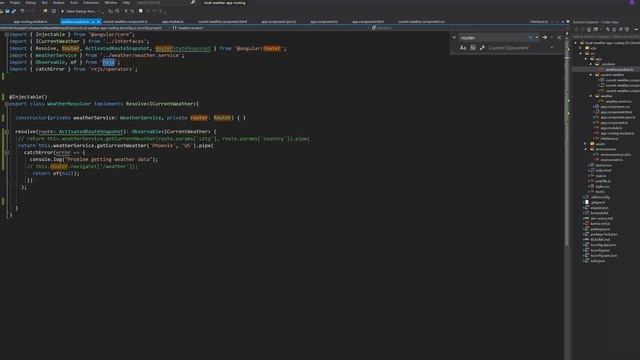Click the green Start run arrow
This screenshot has width=640, height=360.
(62, 11)
